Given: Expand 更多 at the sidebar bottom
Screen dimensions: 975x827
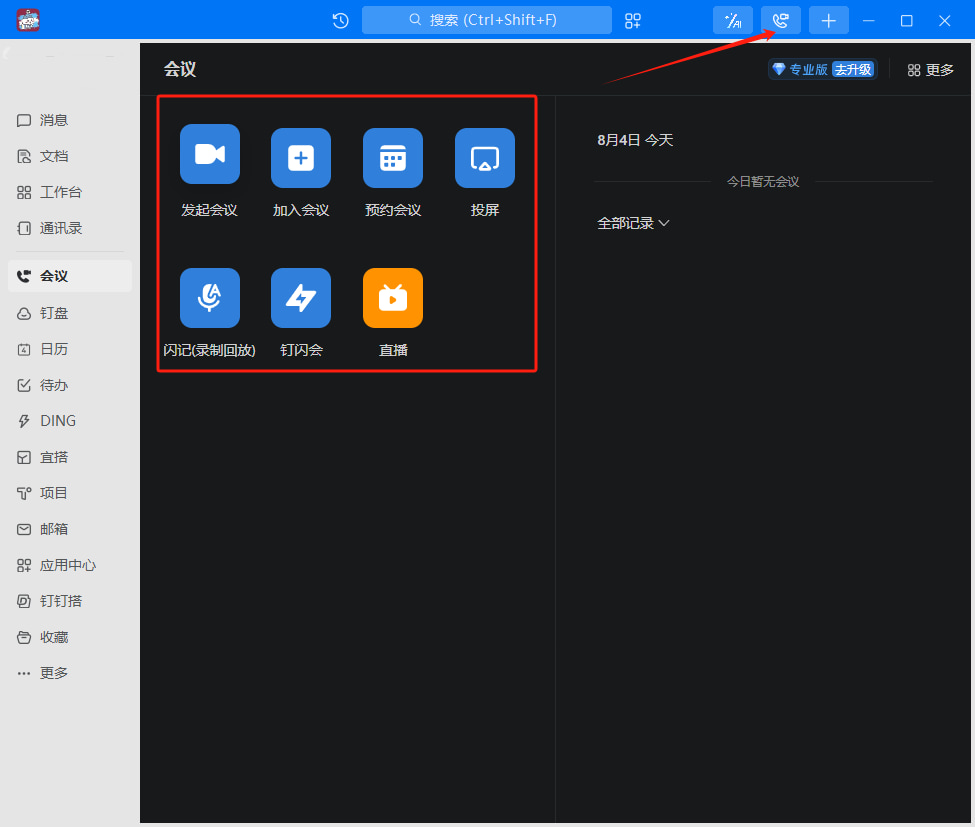Looking at the screenshot, I should click(44, 673).
